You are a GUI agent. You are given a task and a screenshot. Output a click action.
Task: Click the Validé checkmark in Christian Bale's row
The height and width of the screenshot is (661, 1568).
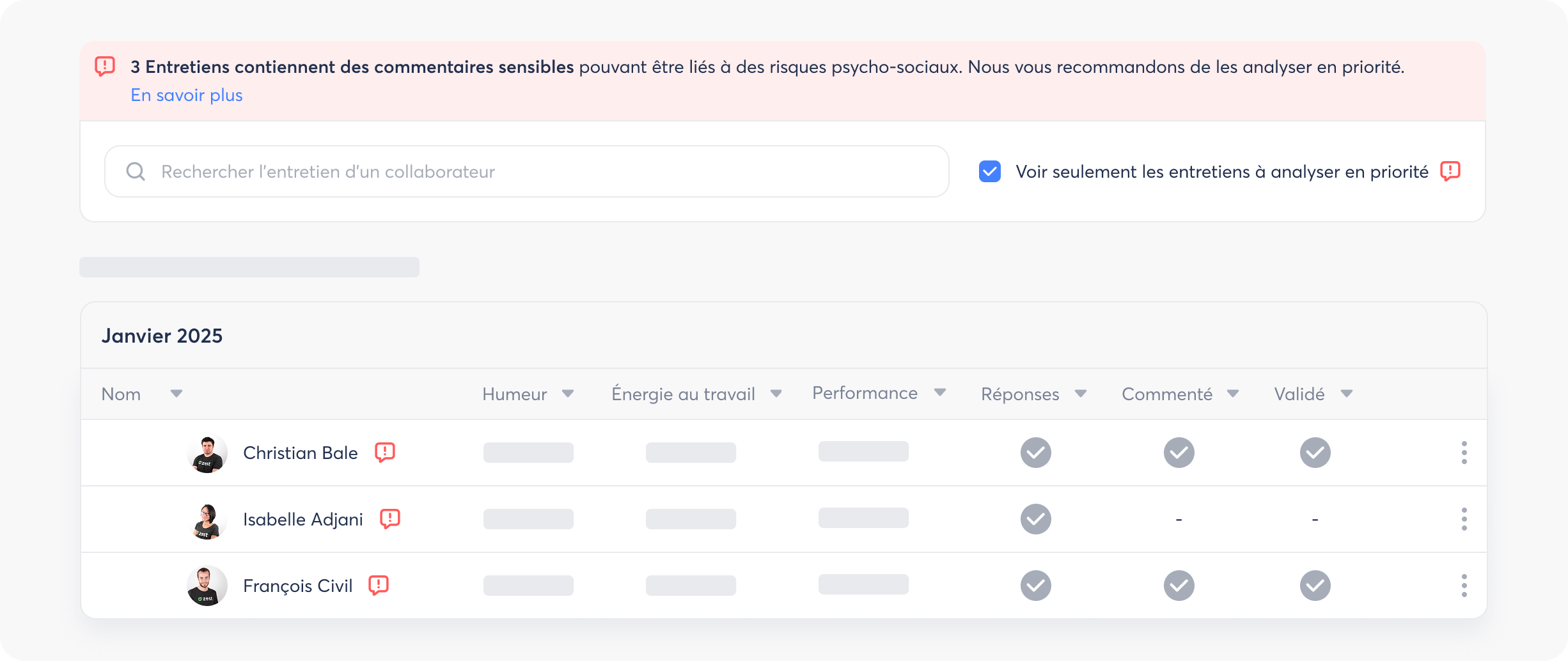pyautogui.click(x=1315, y=453)
